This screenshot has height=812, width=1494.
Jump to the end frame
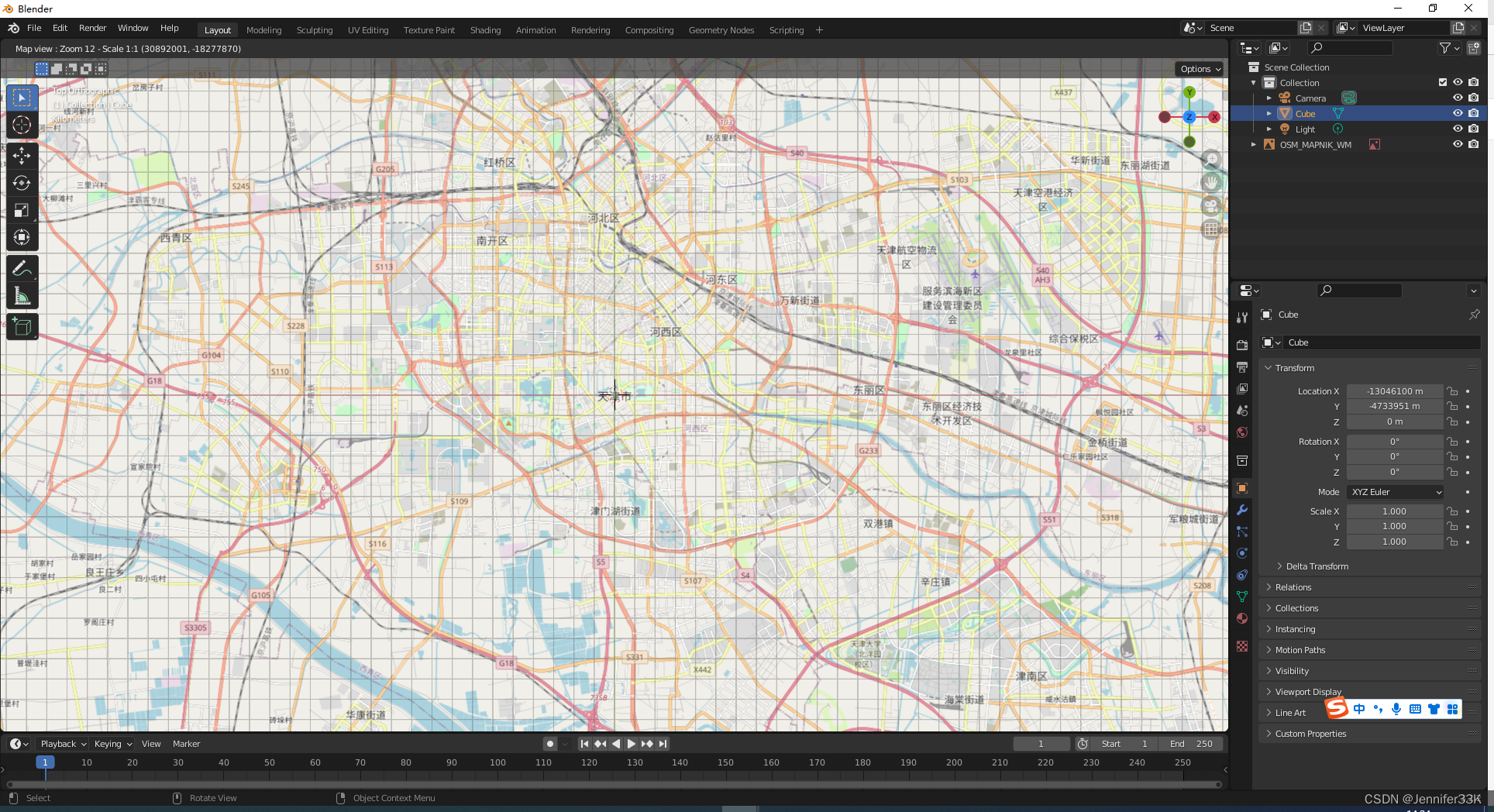(x=663, y=744)
